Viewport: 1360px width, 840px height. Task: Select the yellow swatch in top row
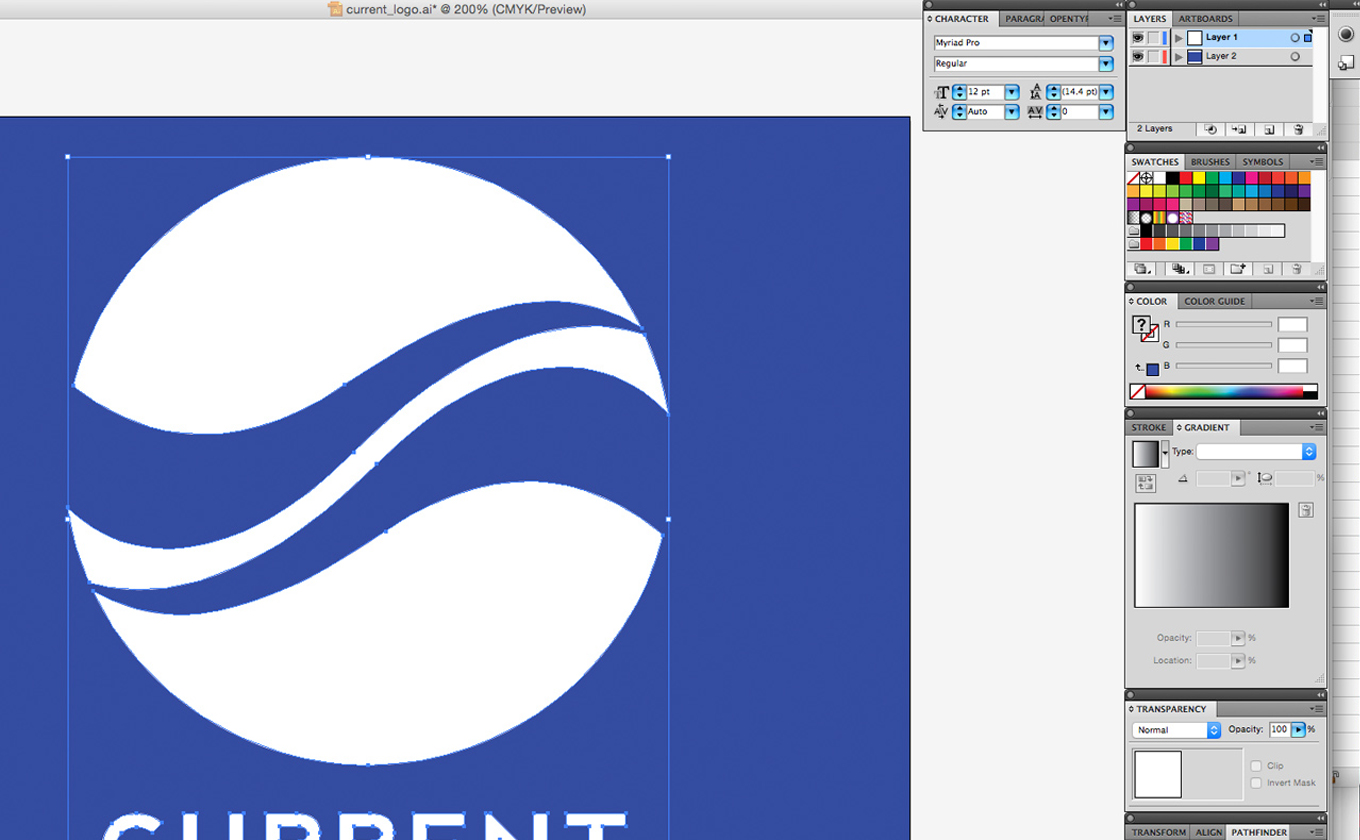(1199, 178)
